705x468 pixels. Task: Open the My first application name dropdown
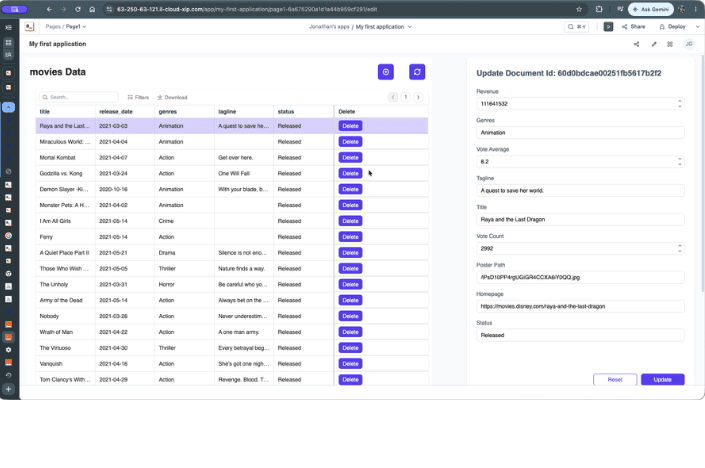[x=383, y=27]
